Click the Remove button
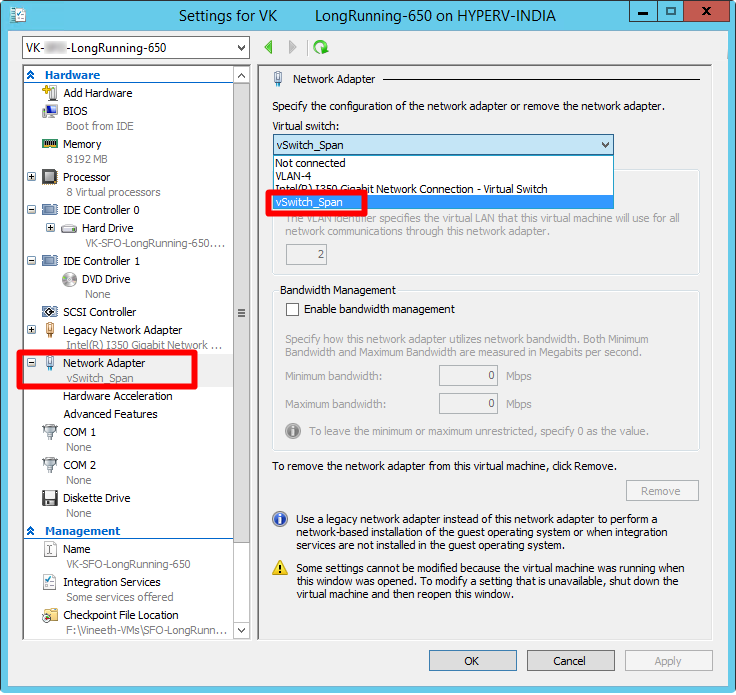Screen dimensions: 736x695 point(662,491)
